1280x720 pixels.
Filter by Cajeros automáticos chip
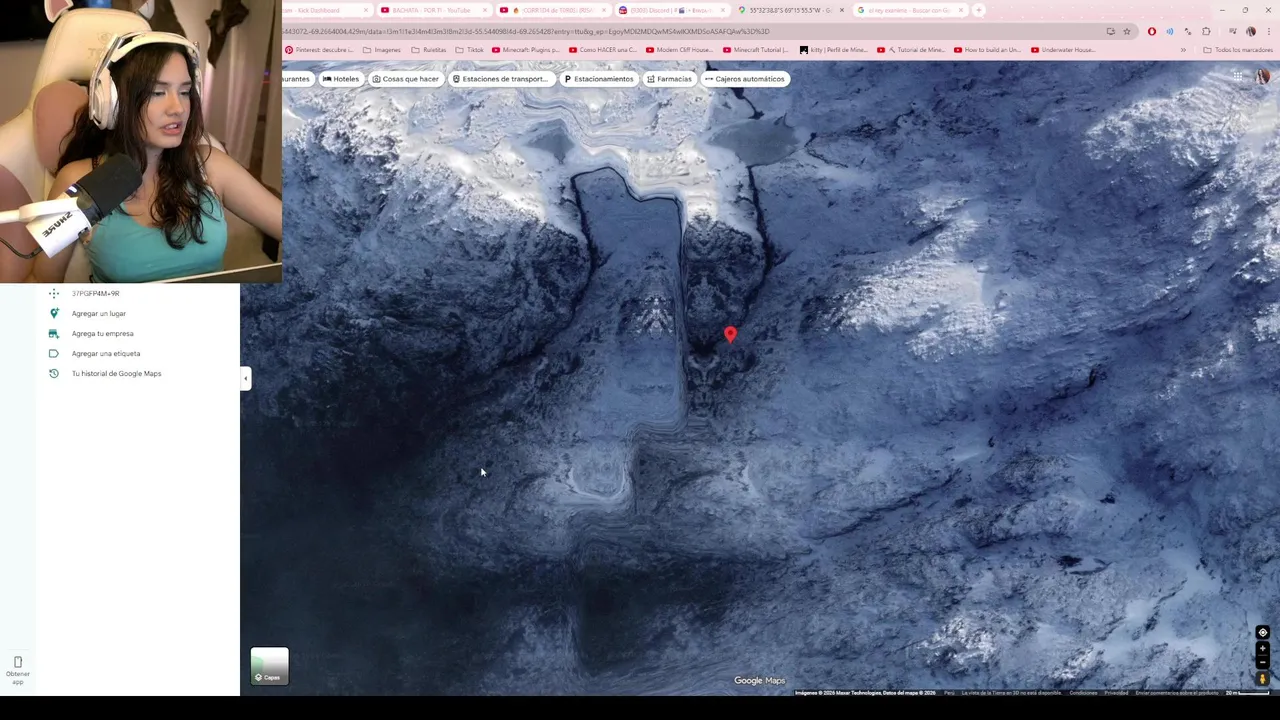pos(745,79)
